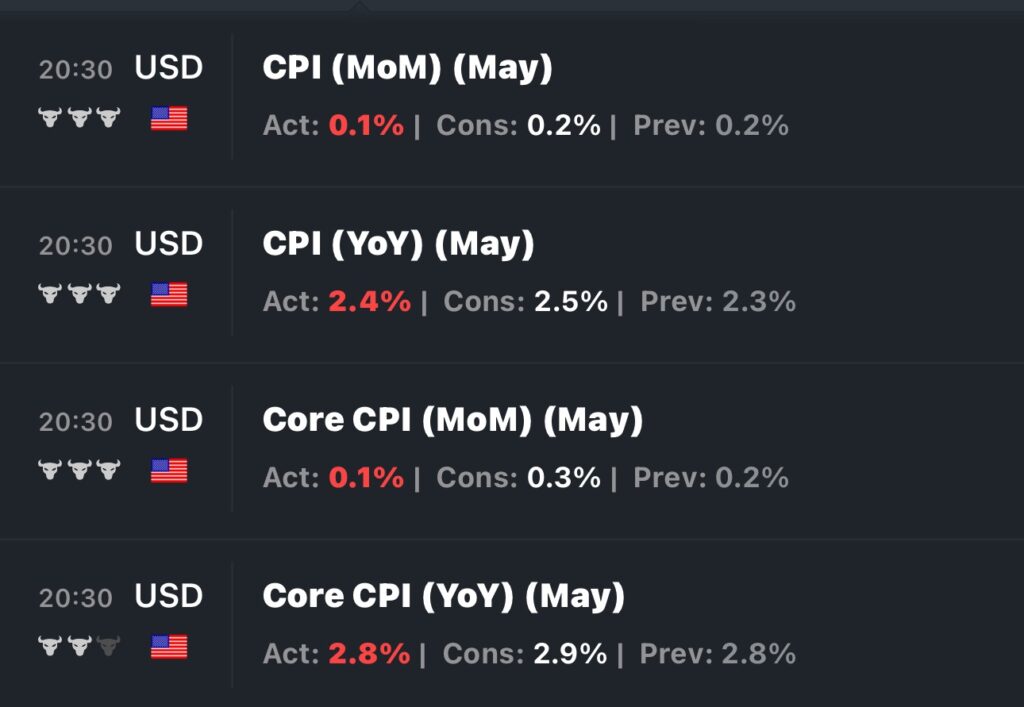Click the USD label in the Core CPI (YoY) row

pyautogui.click(x=169, y=596)
